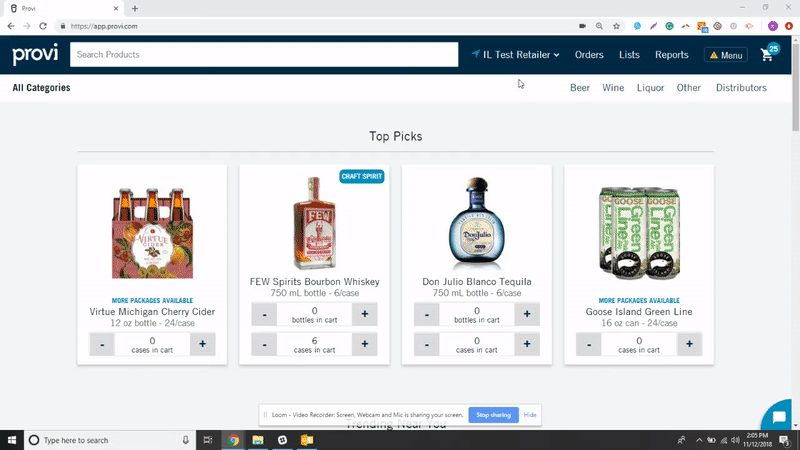Open Goose Island Green Line cans image

point(639,233)
